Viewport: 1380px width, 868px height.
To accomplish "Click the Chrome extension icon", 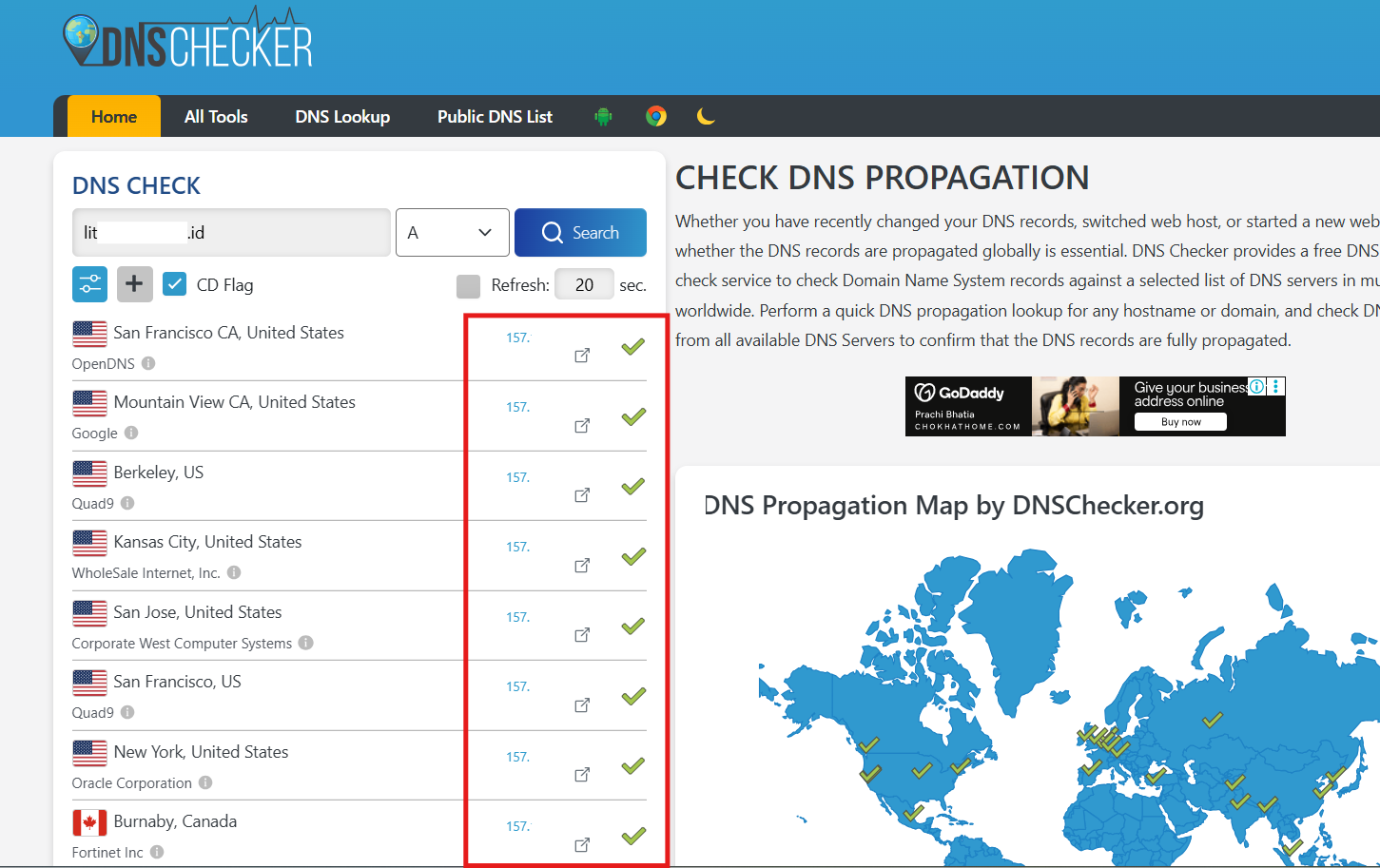I will (656, 116).
